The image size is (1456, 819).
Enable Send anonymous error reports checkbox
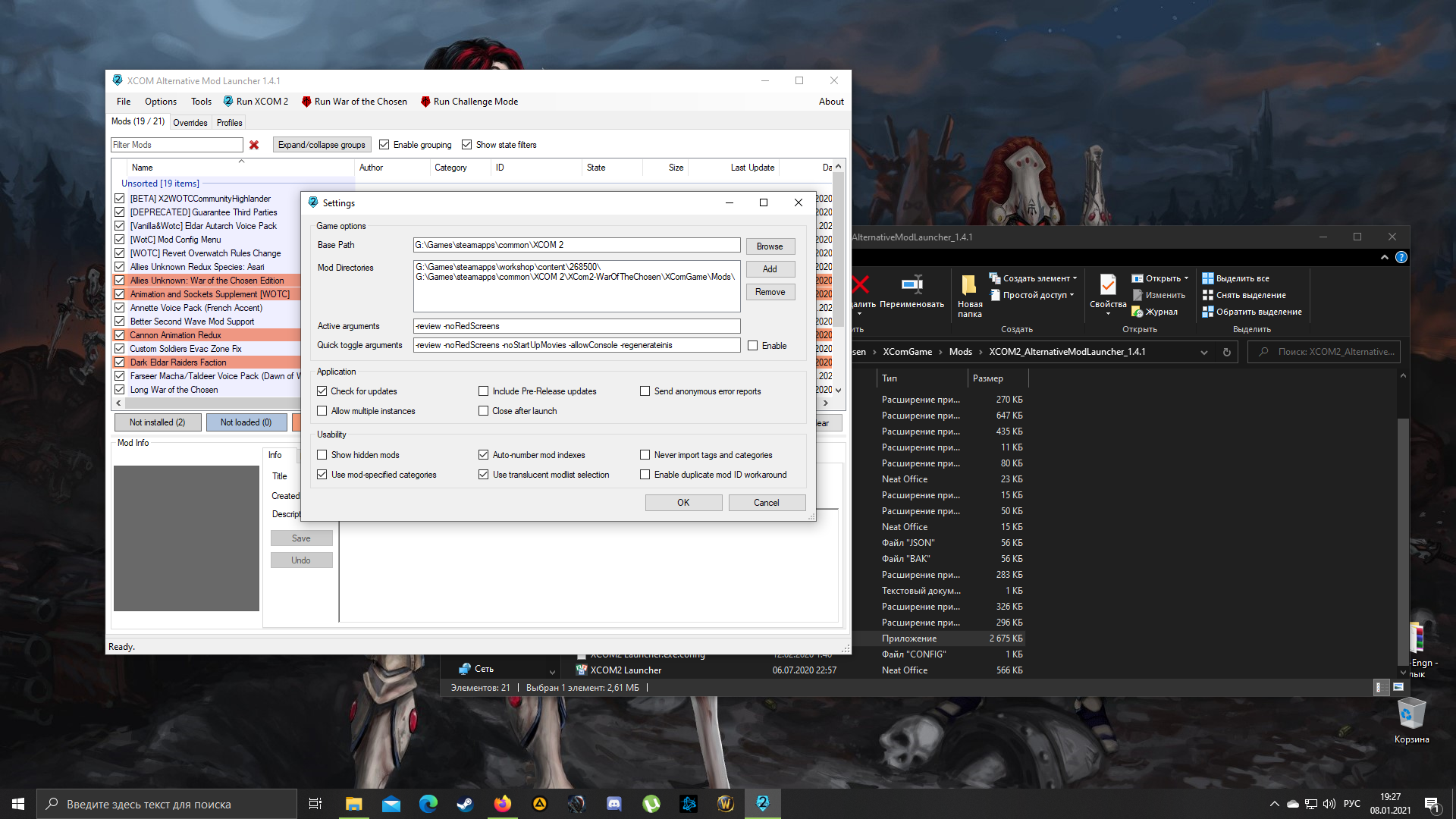point(645,391)
